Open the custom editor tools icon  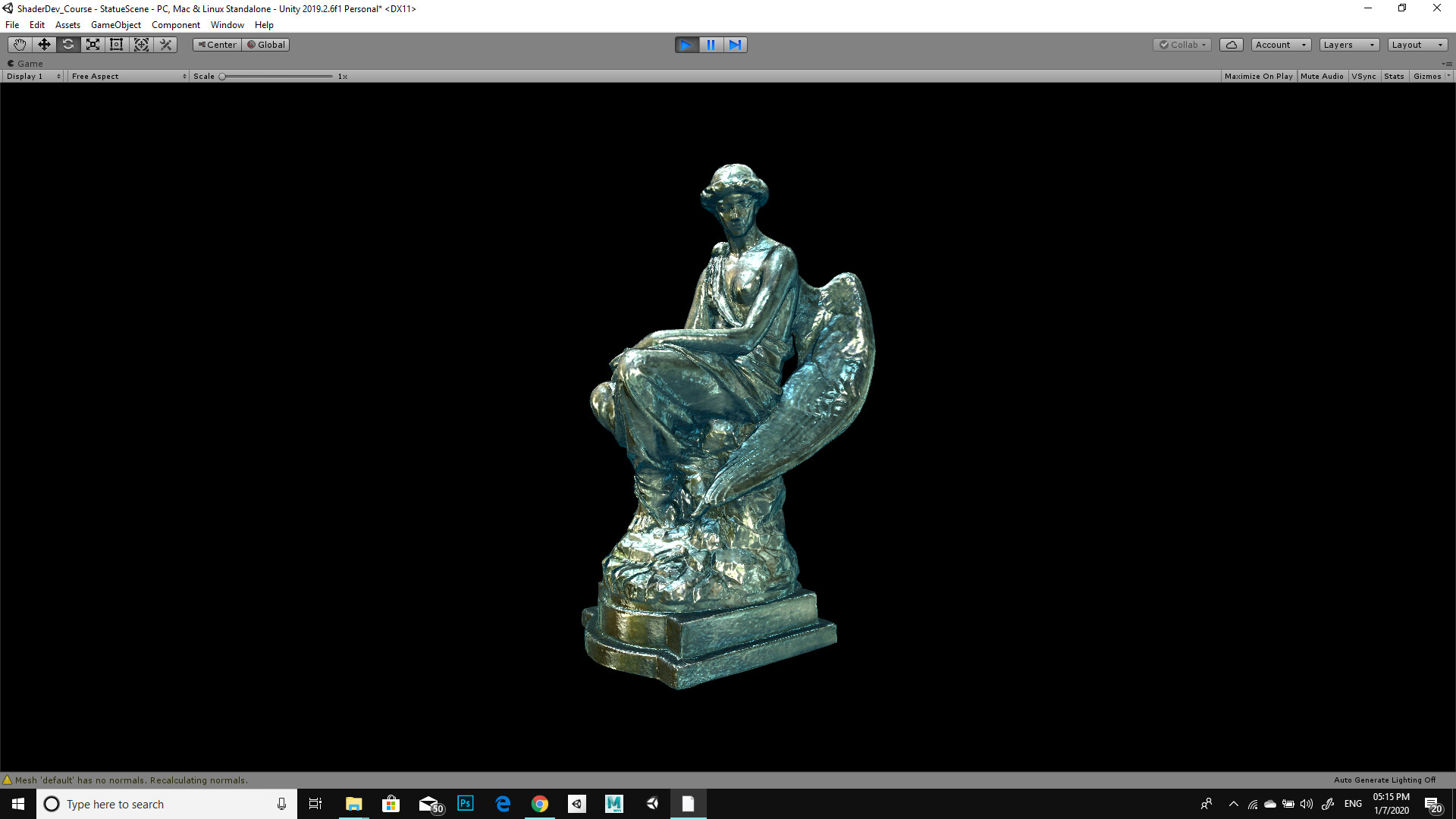(165, 44)
